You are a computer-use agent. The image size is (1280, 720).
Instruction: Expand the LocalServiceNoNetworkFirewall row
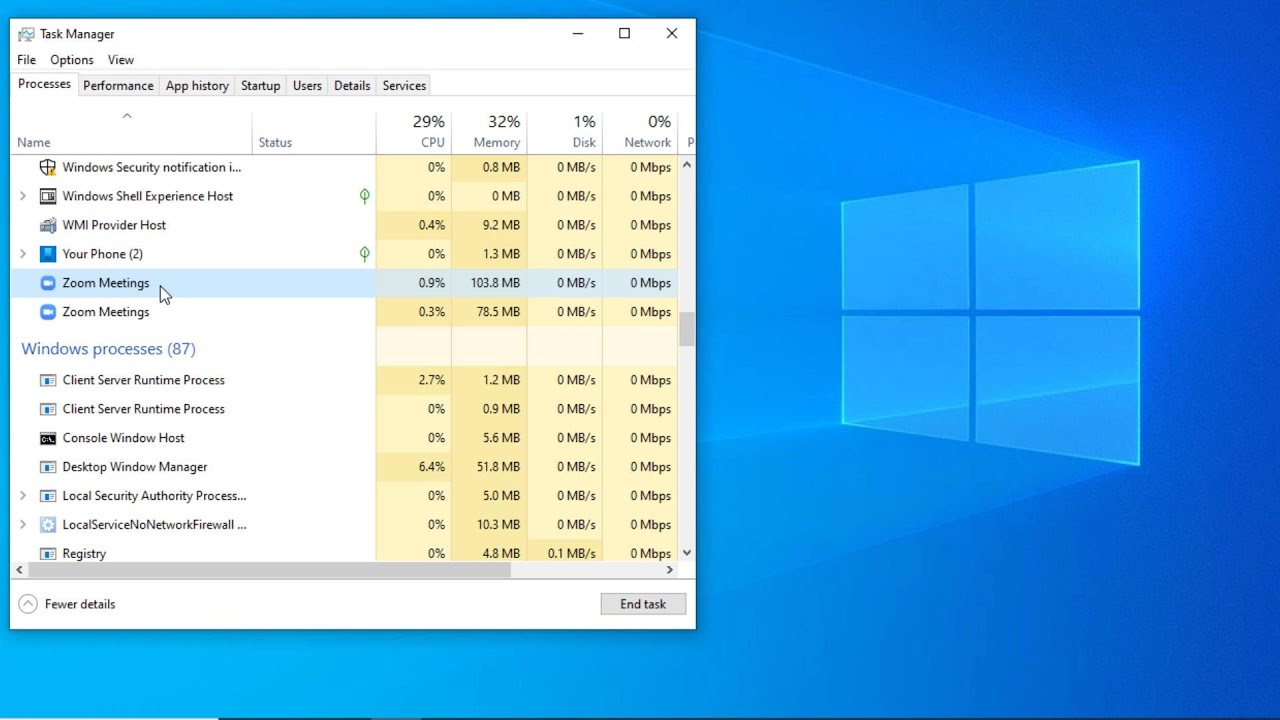point(23,525)
